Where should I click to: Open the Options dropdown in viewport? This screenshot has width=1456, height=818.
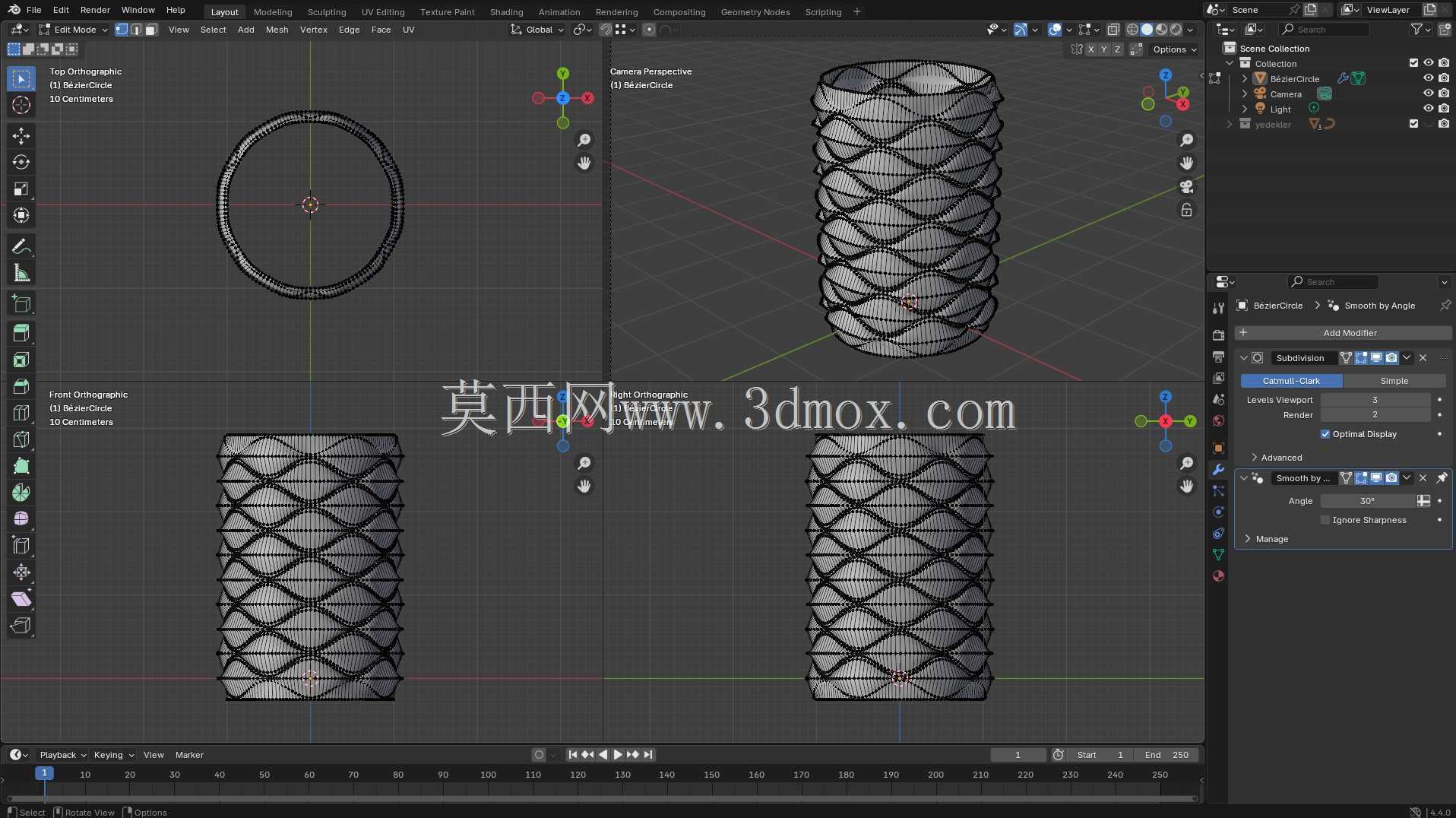click(x=1175, y=49)
